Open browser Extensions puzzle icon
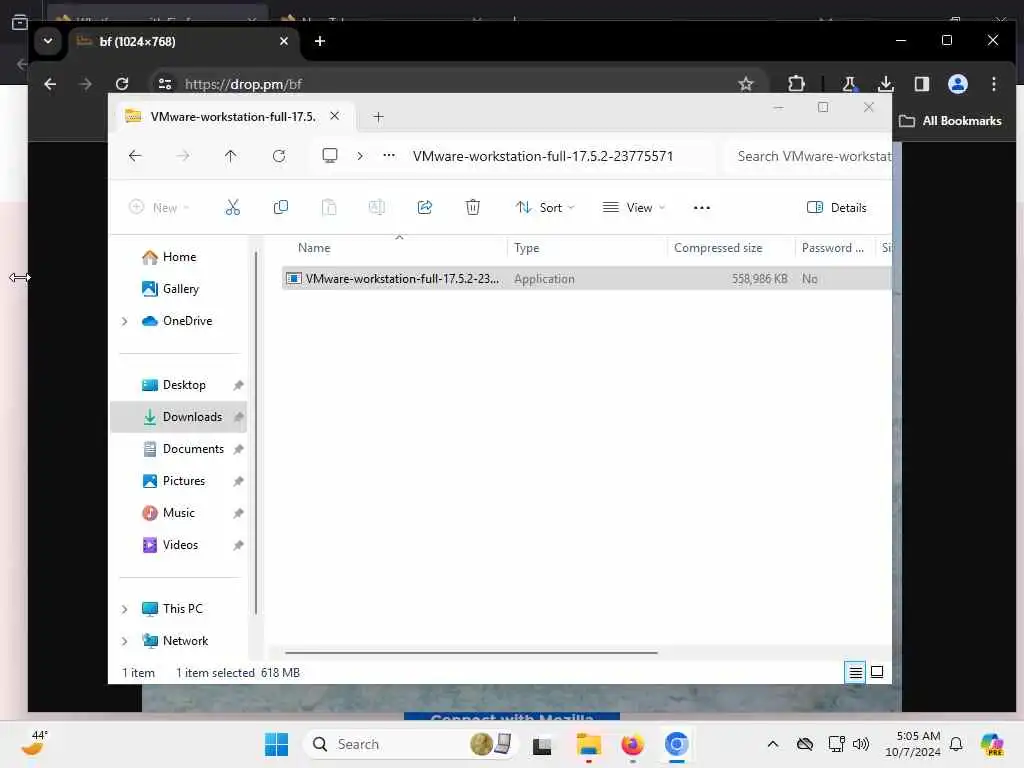The height and width of the screenshot is (768, 1024). click(x=796, y=84)
